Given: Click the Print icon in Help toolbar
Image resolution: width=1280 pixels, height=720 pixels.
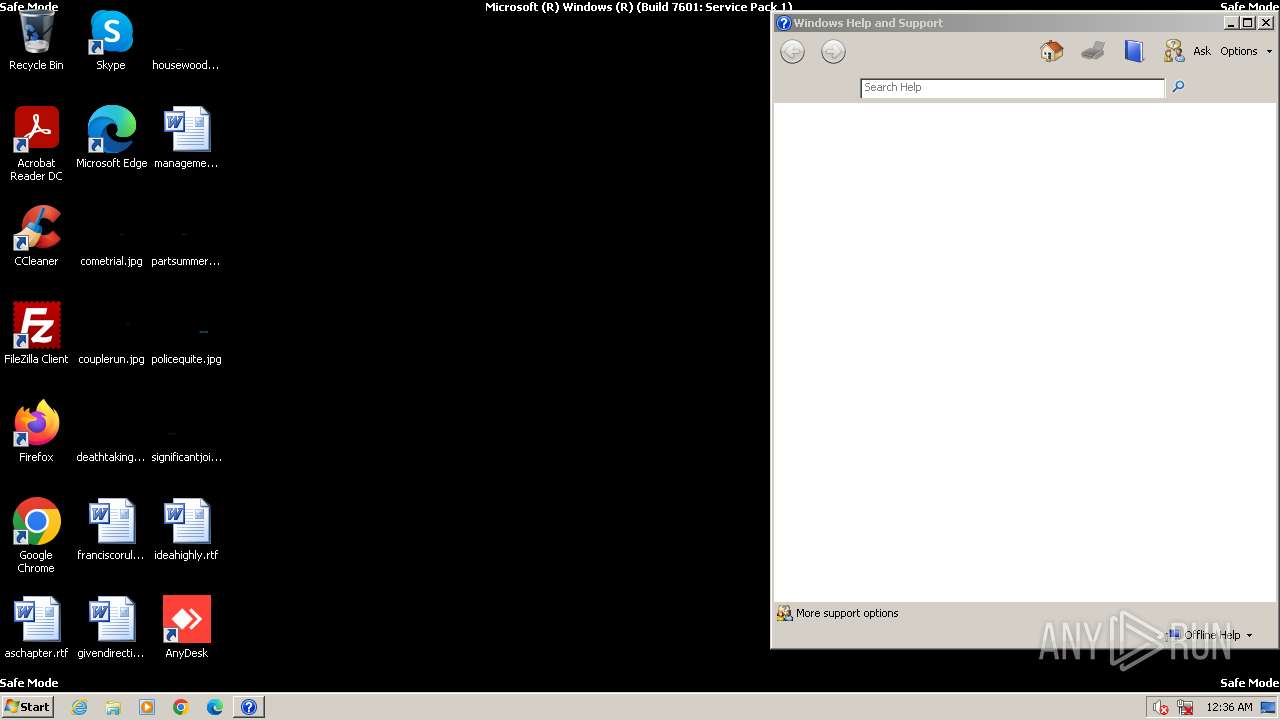Looking at the screenshot, I should point(1093,51).
